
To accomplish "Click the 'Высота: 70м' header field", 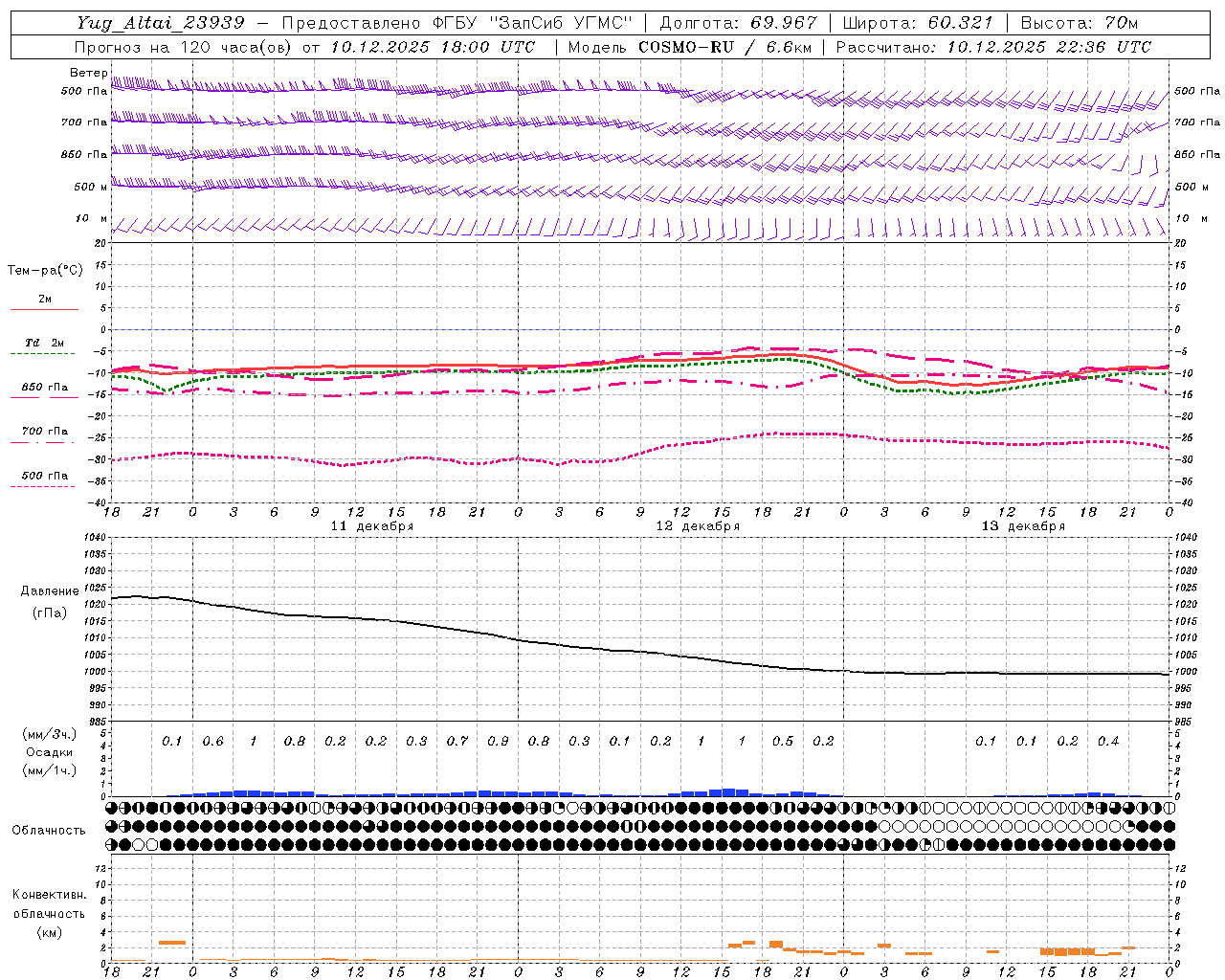I will point(1079,23).
